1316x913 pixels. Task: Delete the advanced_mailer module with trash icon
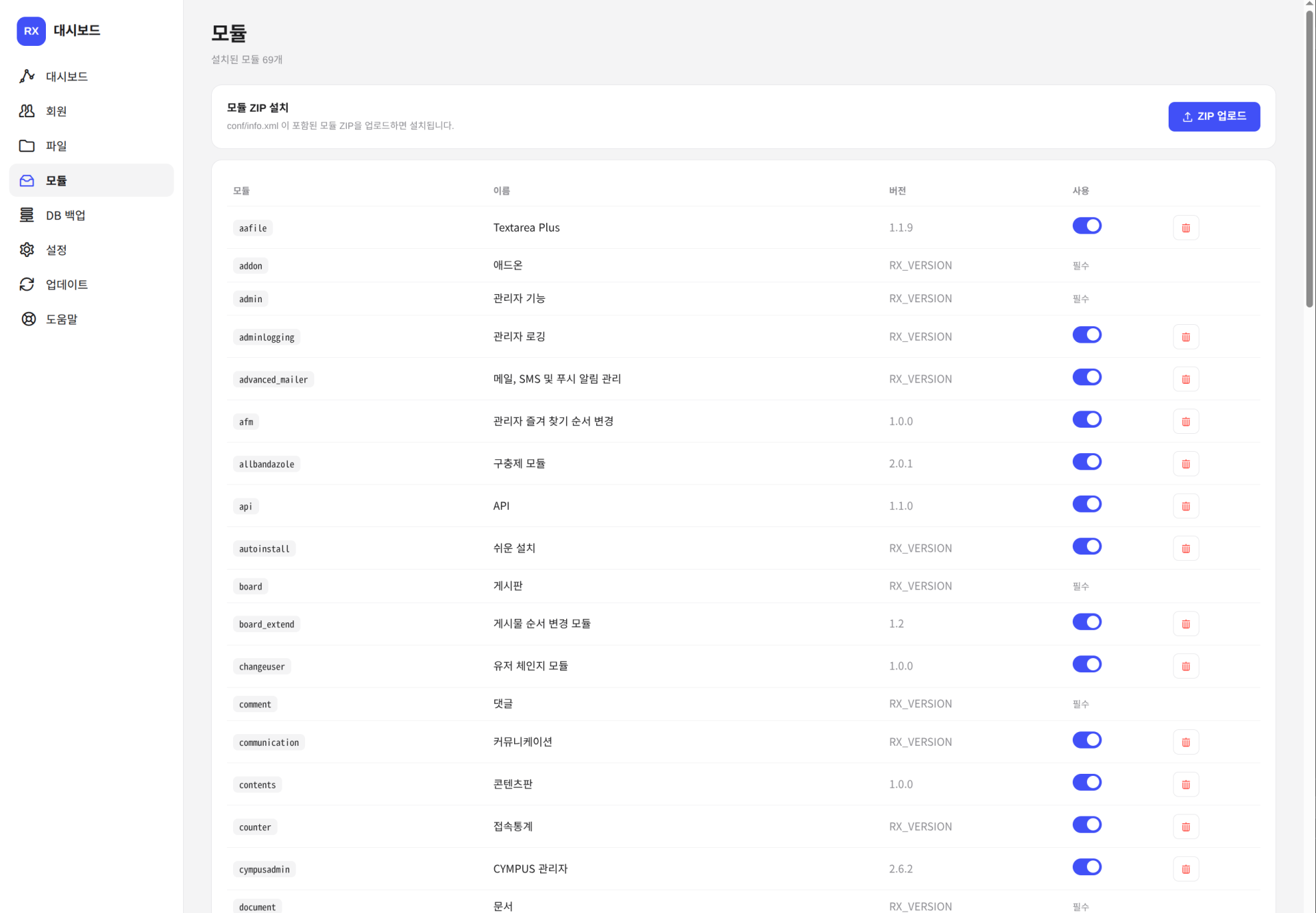click(x=1186, y=379)
